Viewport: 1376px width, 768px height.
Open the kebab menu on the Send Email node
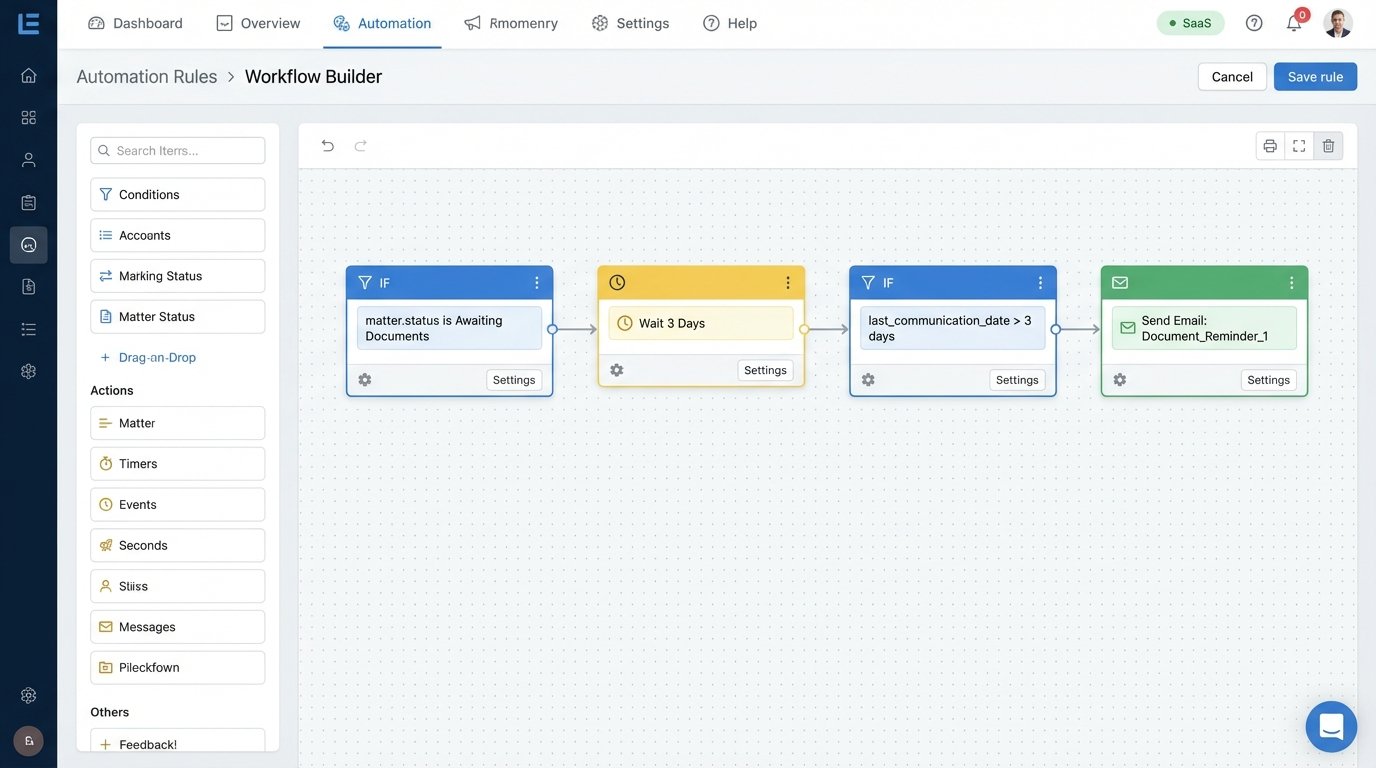[1289, 281]
